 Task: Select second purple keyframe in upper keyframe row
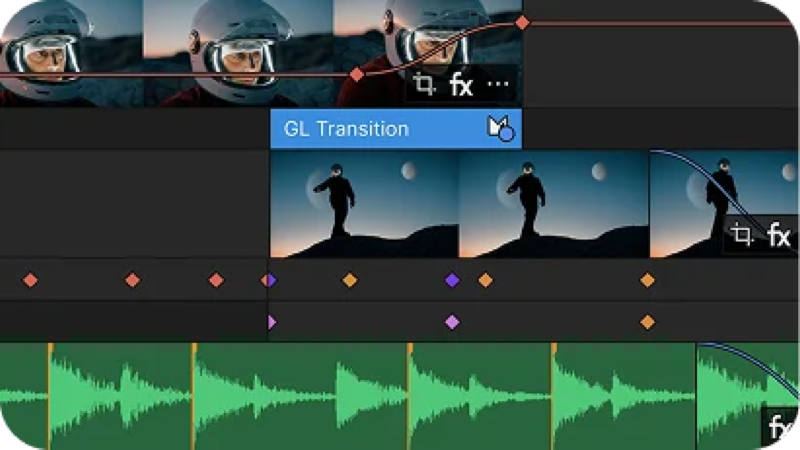[x=452, y=280]
